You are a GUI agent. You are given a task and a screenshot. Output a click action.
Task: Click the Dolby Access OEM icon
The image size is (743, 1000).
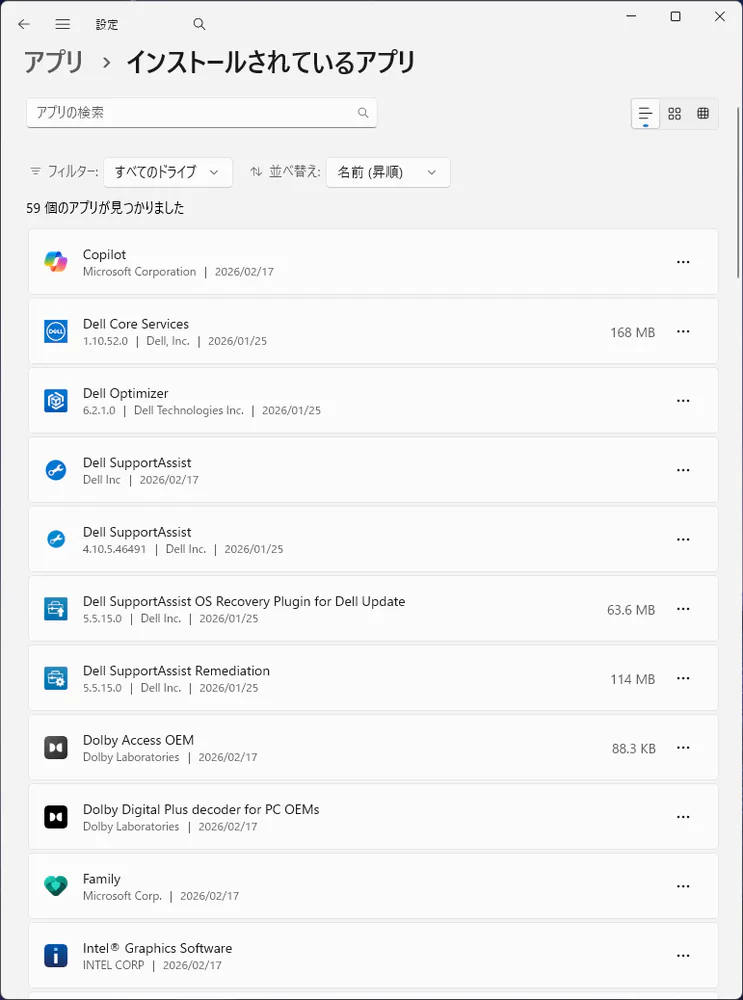pos(55,748)
